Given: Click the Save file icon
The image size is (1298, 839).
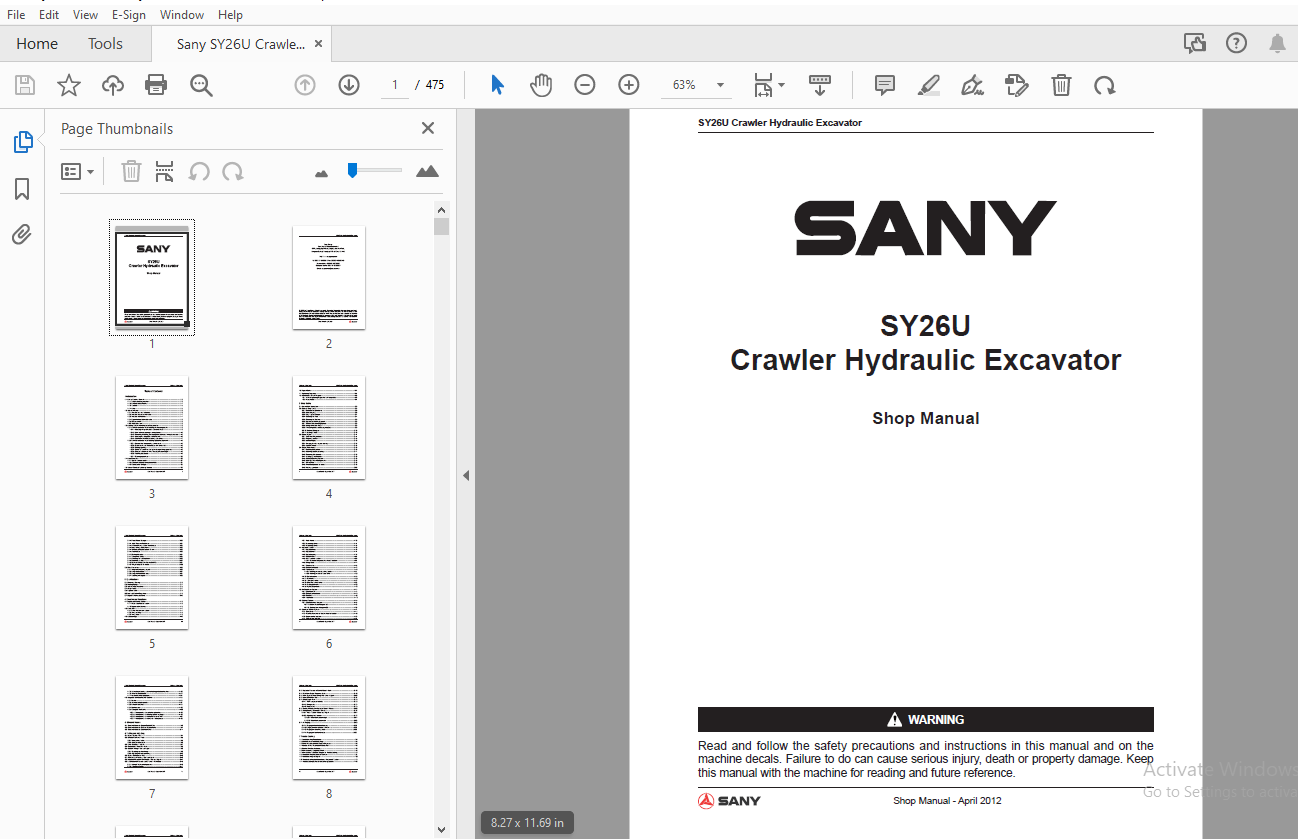Looking at the screenshot, I should tap(25, 85).
